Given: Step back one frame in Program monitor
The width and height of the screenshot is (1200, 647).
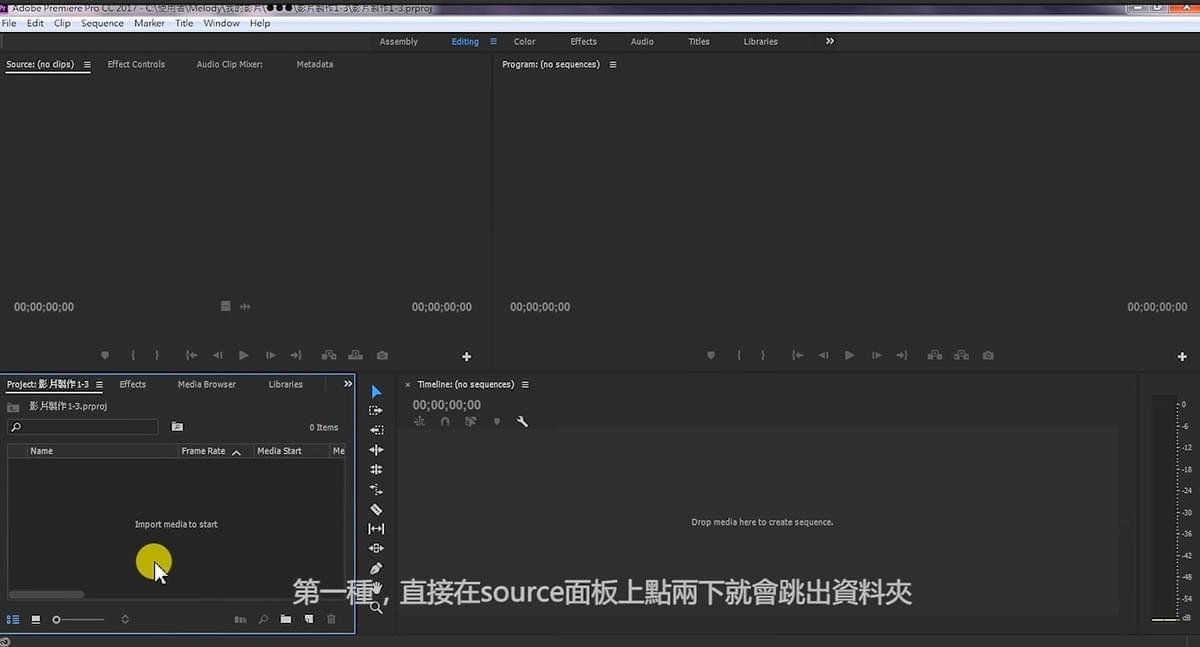Looking at the screenshot, I should tap(823, 355).
